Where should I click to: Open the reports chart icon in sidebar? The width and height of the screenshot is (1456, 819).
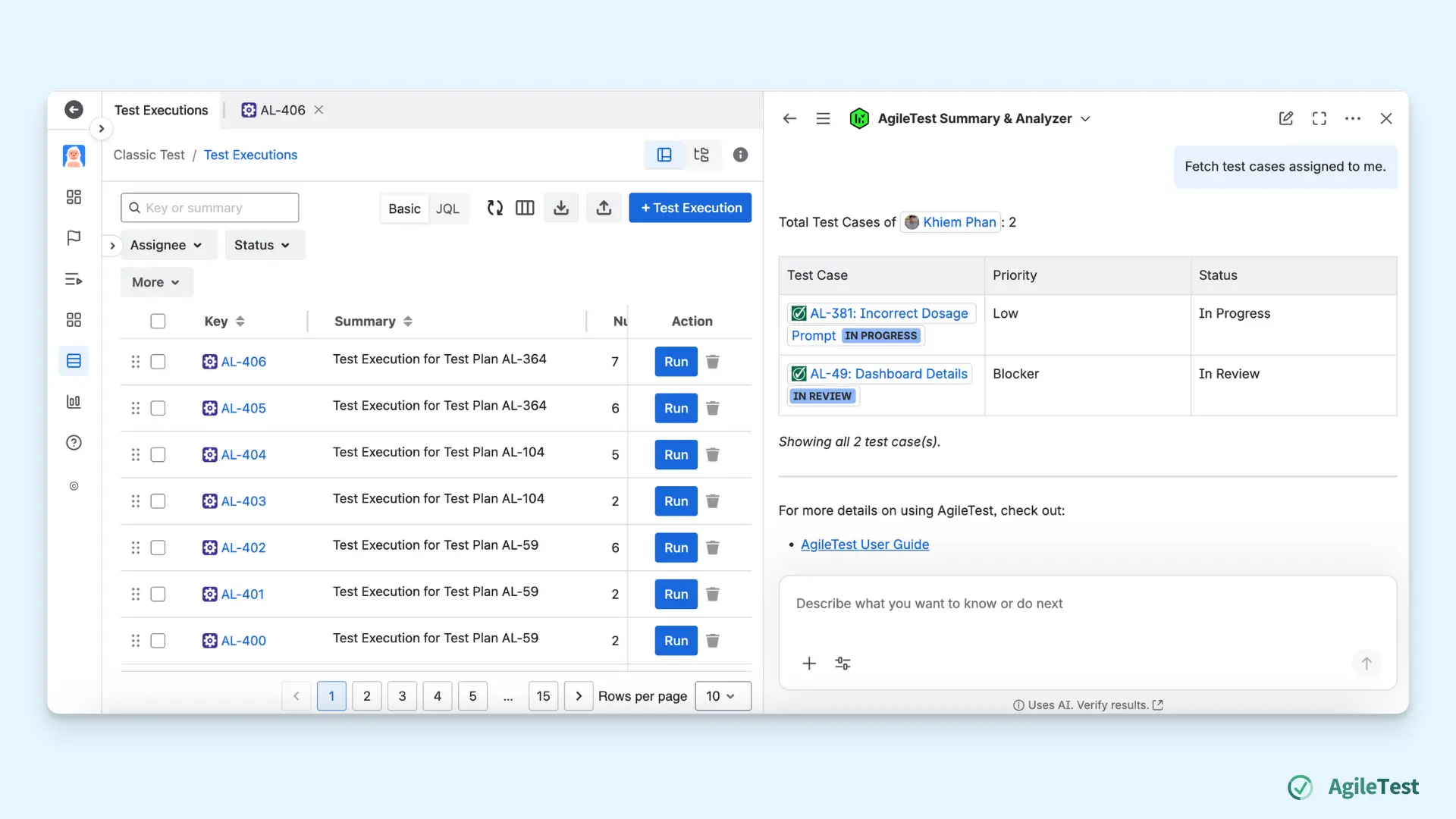pos(74,402)
